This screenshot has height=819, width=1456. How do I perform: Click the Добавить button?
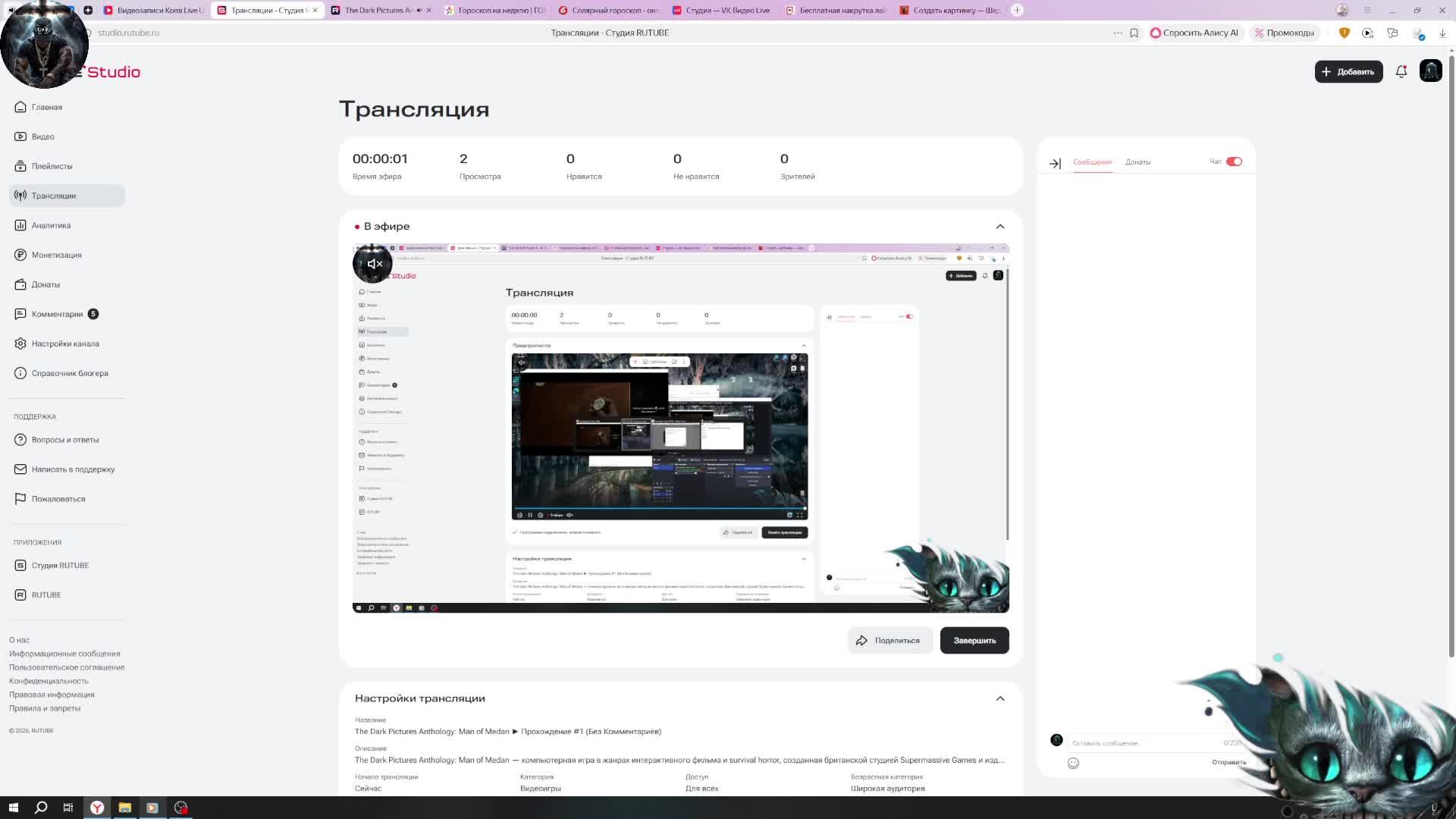pyautogui.click(x=1348, y=71)
